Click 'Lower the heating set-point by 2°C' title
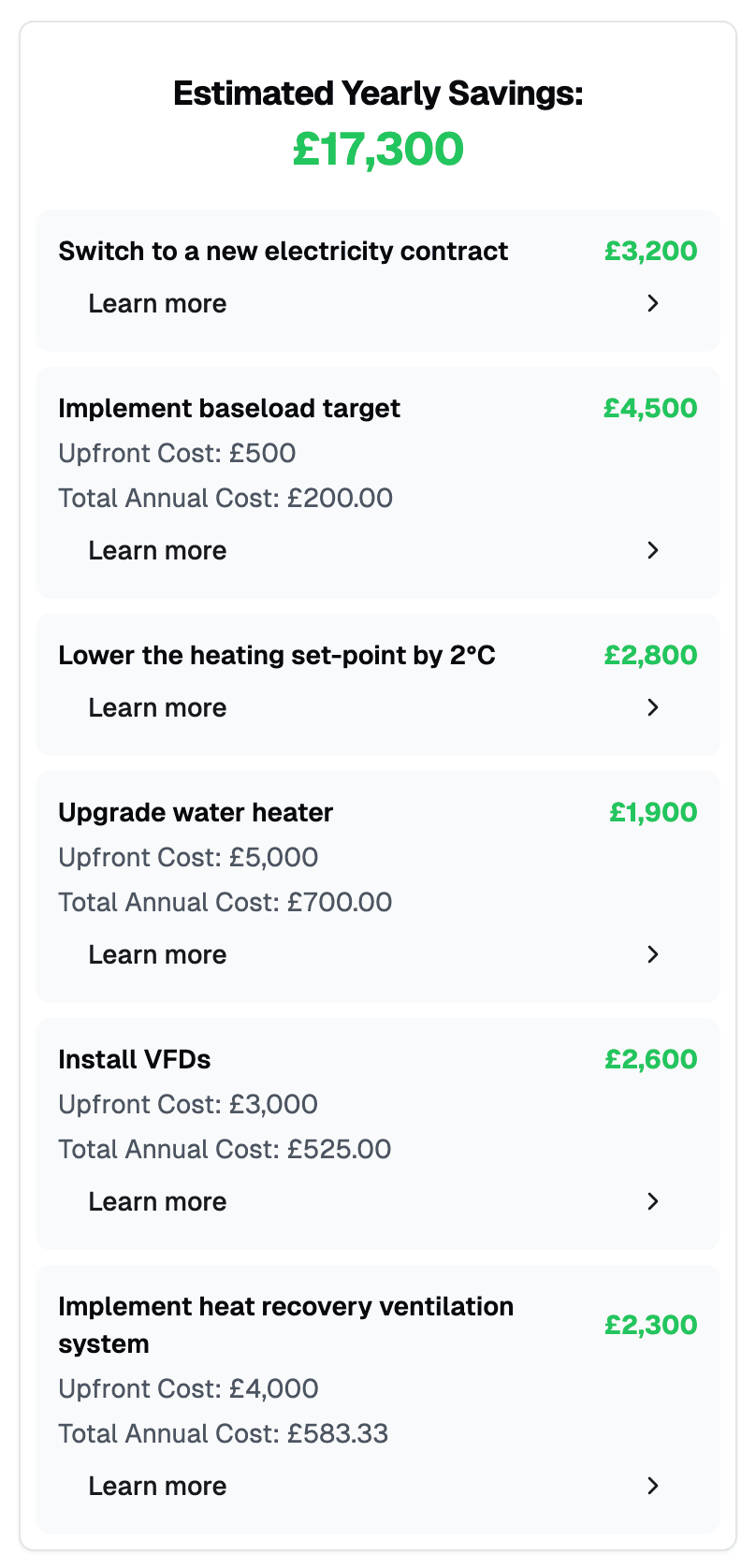Screen dimensions: 756x1568 pyautogui.click(x=277, y=655)
